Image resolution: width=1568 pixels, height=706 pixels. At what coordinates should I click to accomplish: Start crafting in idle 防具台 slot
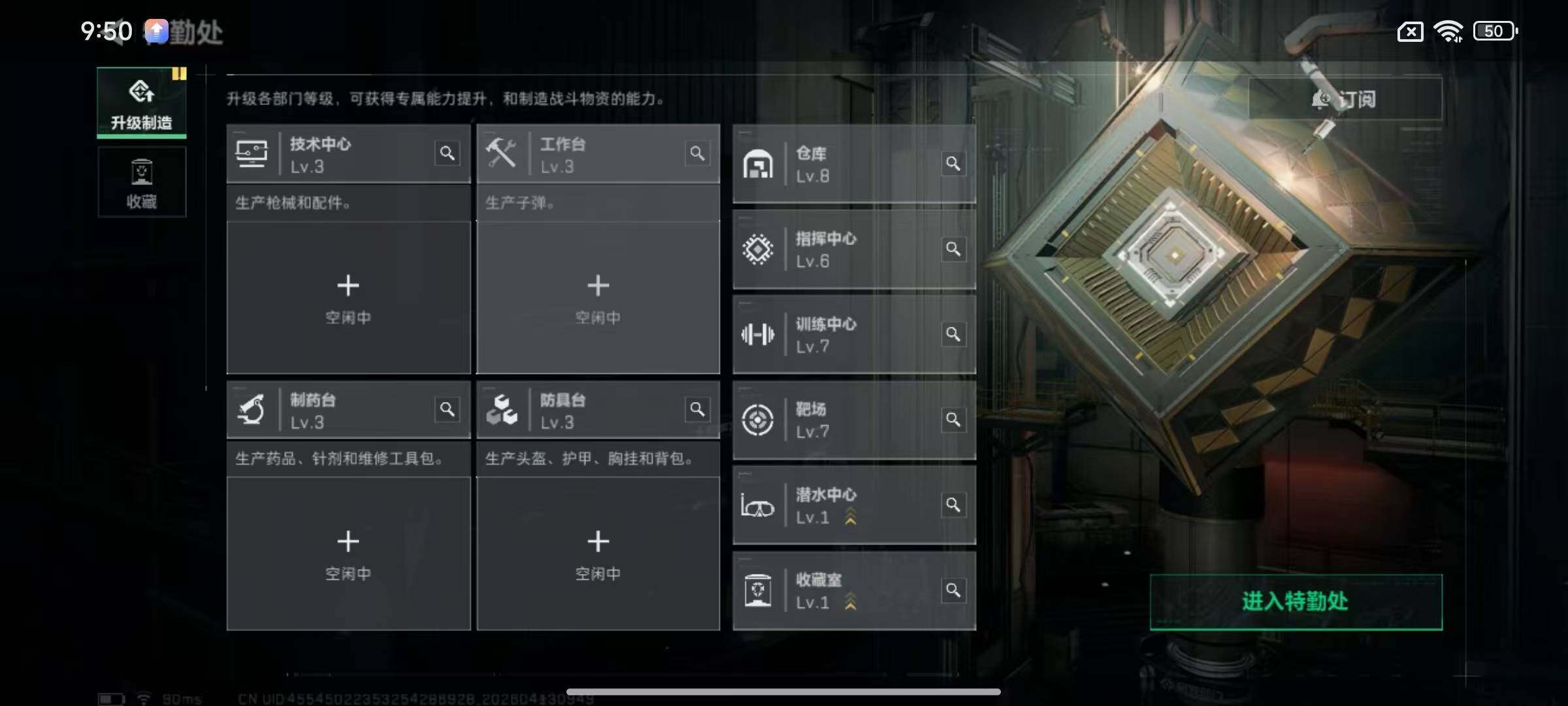click(x=598, y=554)
